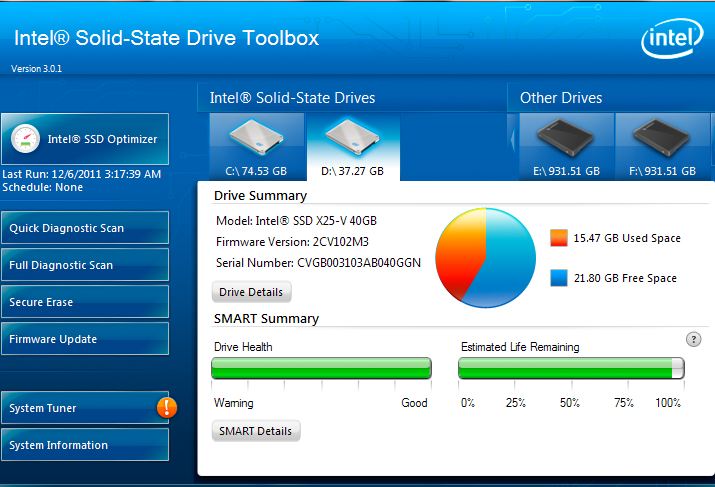715x487 pixels.
Task: Click the Intel Solid-State Drives header
Action: pos(292,98)
